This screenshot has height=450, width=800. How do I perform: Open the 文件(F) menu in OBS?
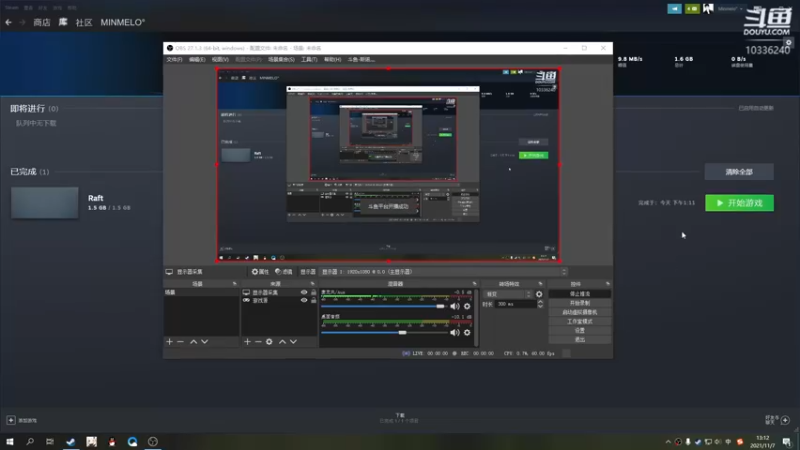point(174,60)
